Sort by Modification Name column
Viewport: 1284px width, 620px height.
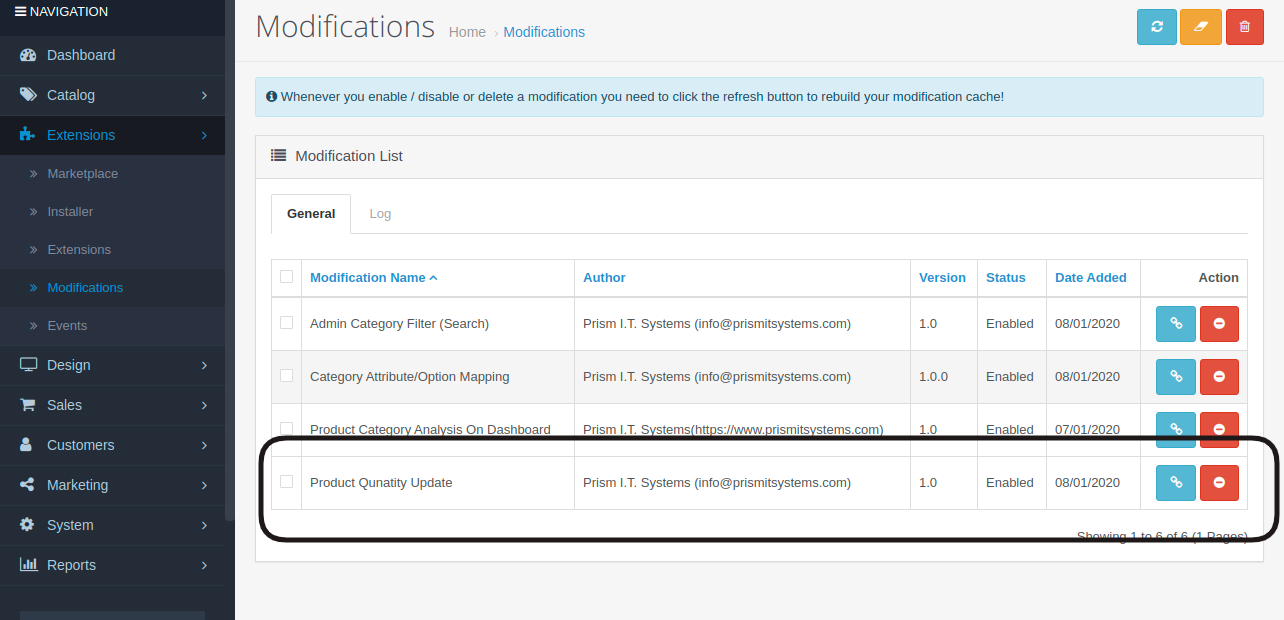373,278
